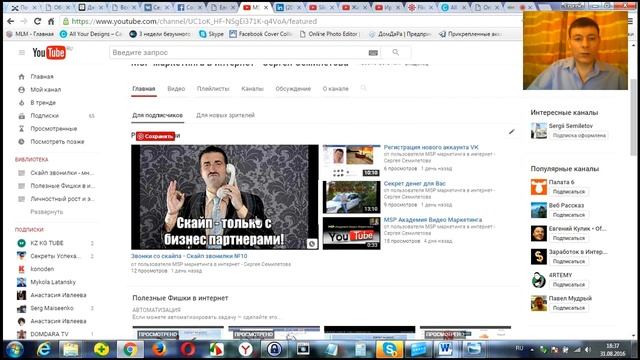Viewport: 640px width, 360px height.
Task: Open the YouTube hamburger guide menu
Action: 22,52
